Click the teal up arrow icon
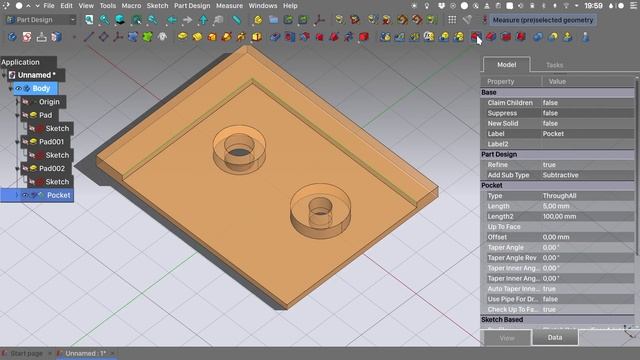The image size is (640, 360). tap(203, 20)
